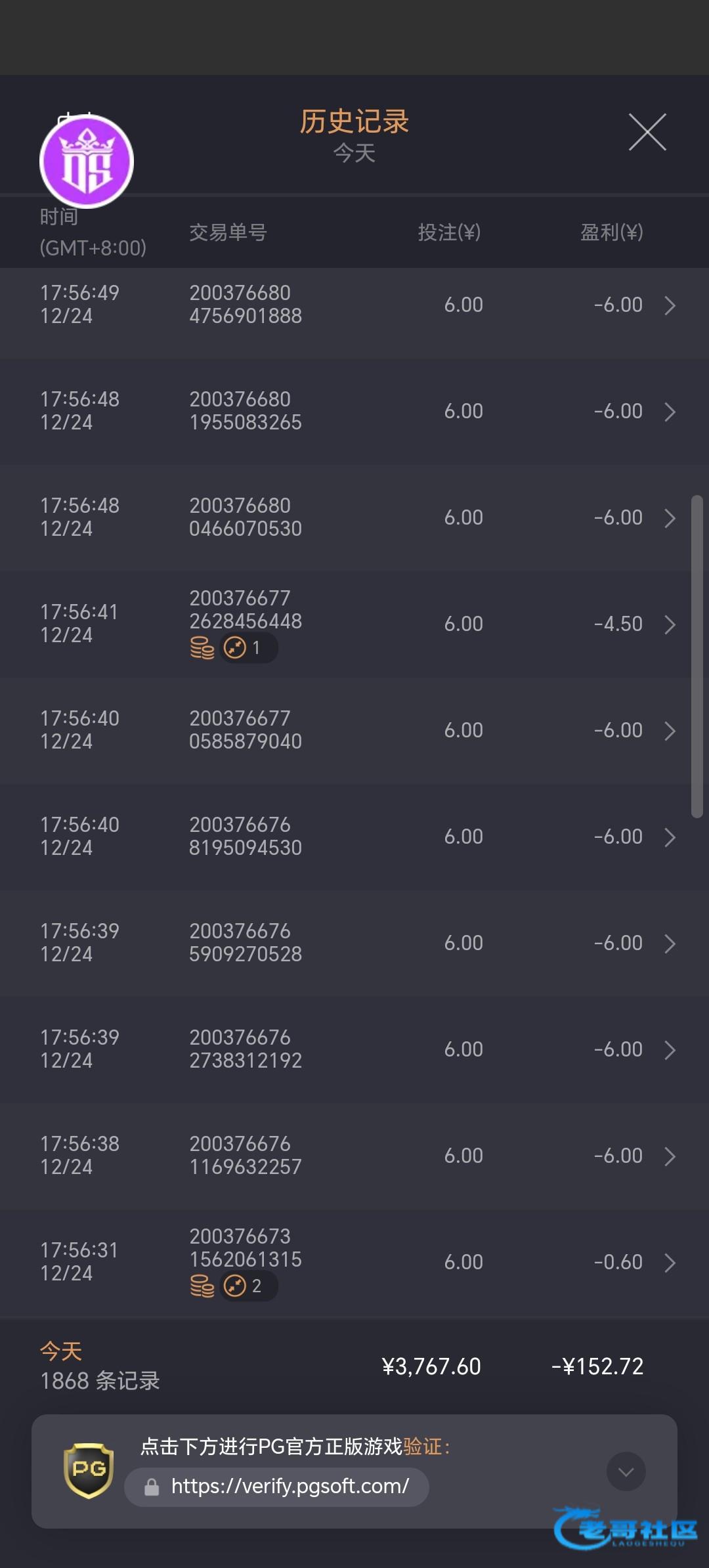
Task: Click coins icon on transaction 1562061315
Action: point(202,1286)
